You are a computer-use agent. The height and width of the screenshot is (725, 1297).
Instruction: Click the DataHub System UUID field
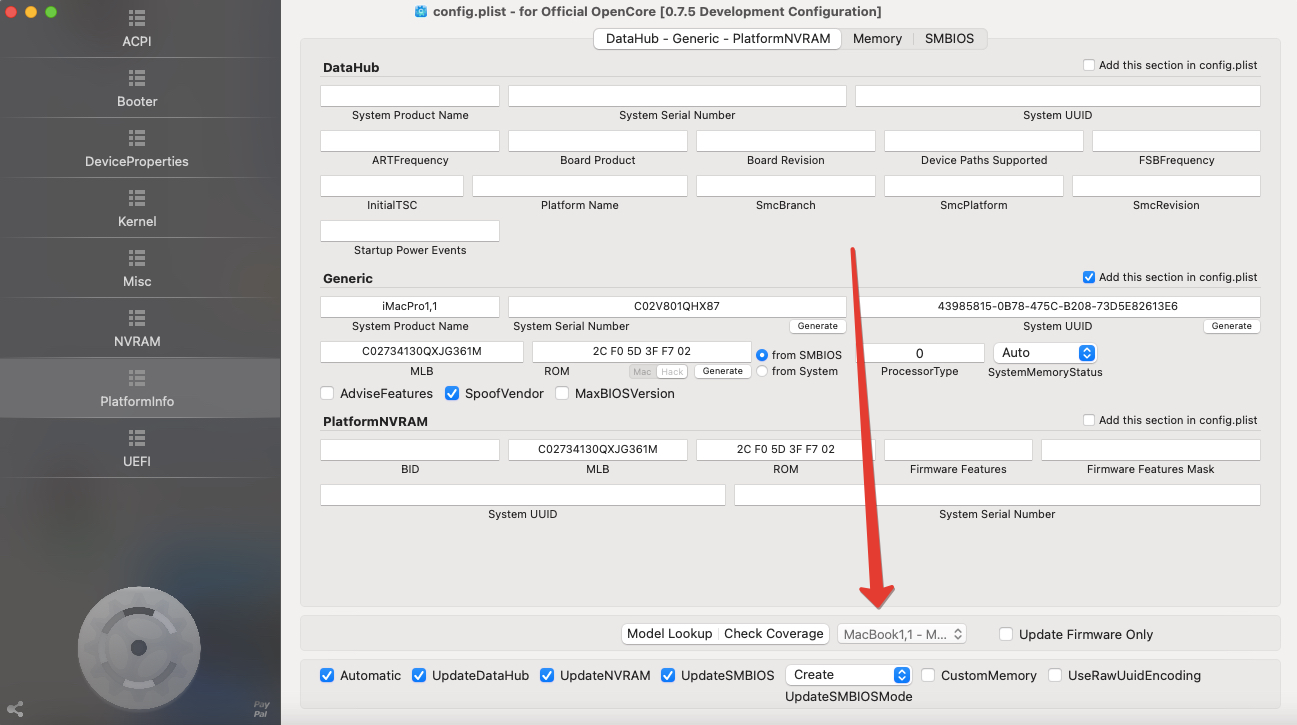point(1057,96)
